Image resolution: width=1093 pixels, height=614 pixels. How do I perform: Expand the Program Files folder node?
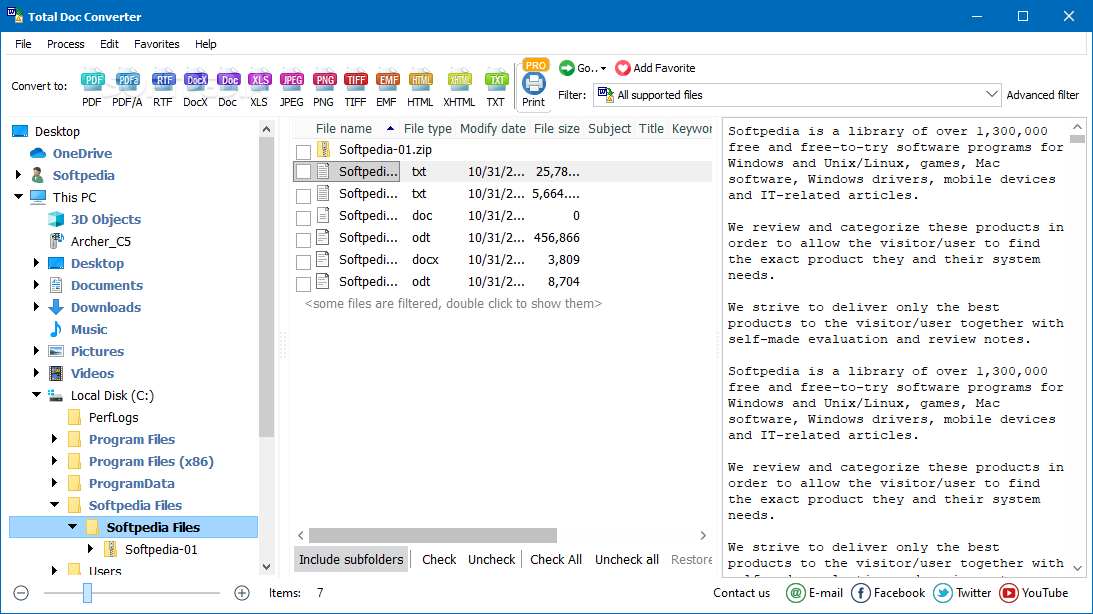click(54, 439)
